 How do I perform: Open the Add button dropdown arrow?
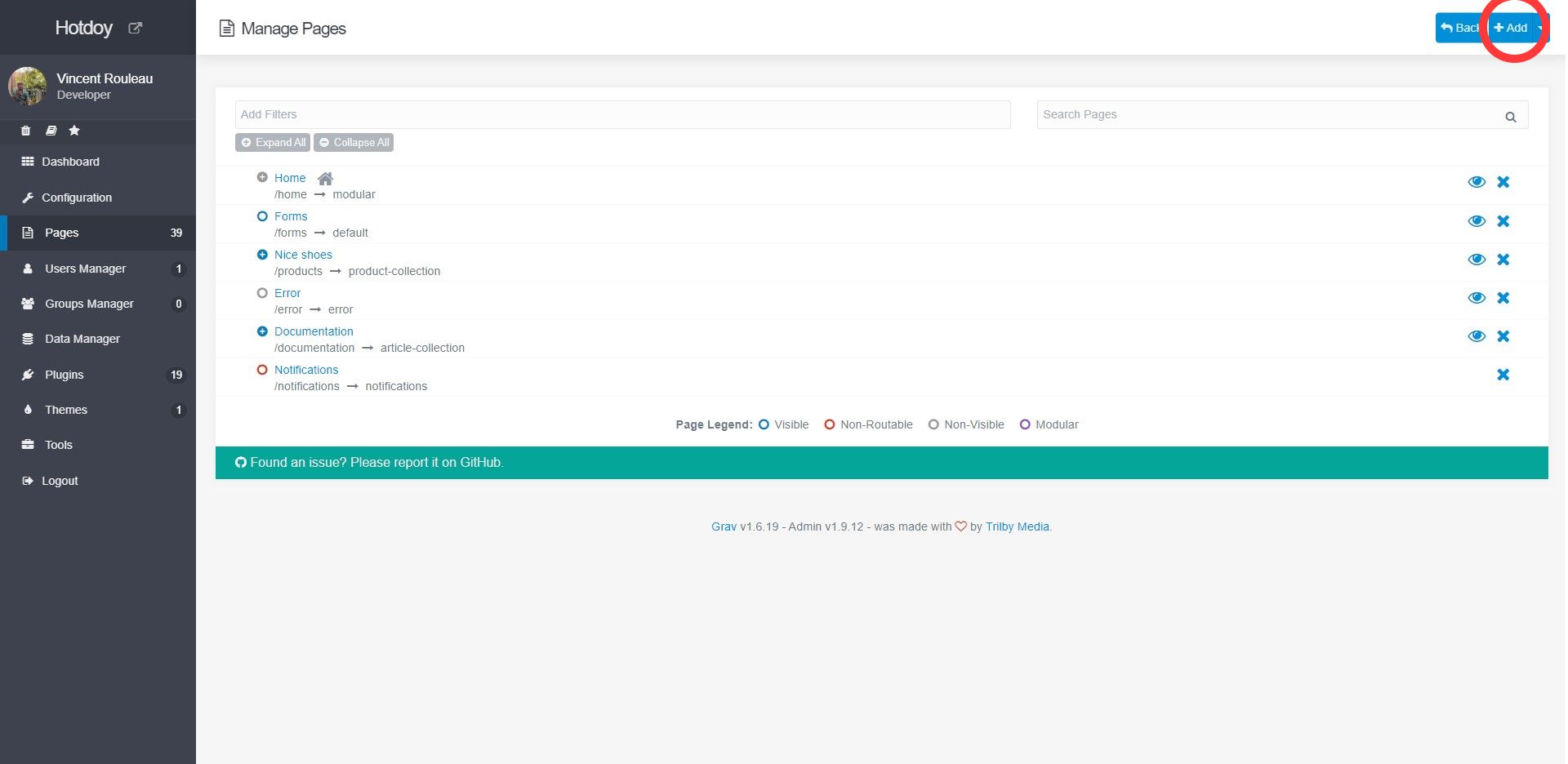(x=1540, y=28)
